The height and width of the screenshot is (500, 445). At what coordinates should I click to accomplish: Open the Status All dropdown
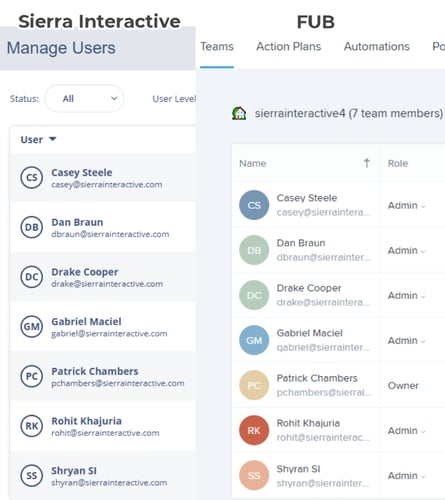pyautogui.click(x=84, y=98)
